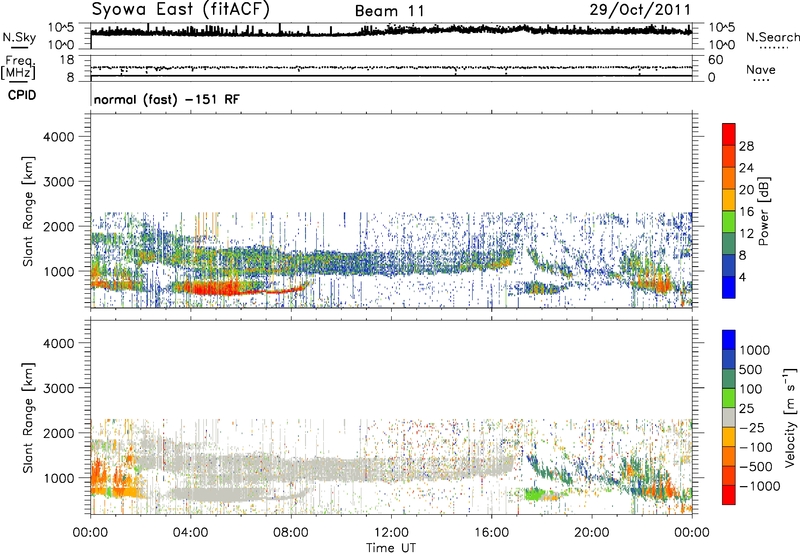The width and height of the screenshot is (800, 554).
Task: Select the "normal (fast) -151 RF" text
Action: pyautogui.click(x=166, y=99)
